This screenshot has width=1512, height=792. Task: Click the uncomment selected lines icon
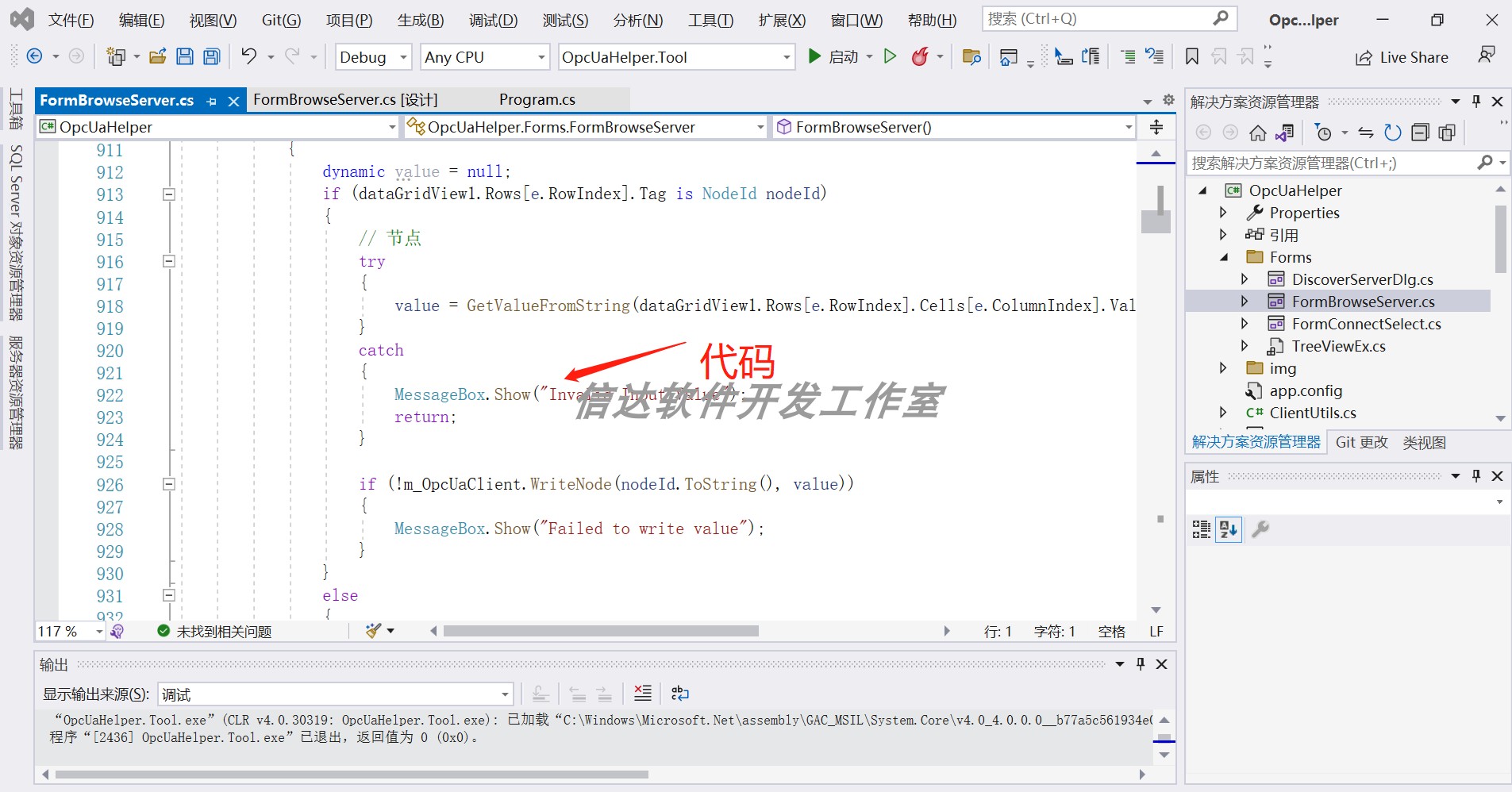point(1155,56)
